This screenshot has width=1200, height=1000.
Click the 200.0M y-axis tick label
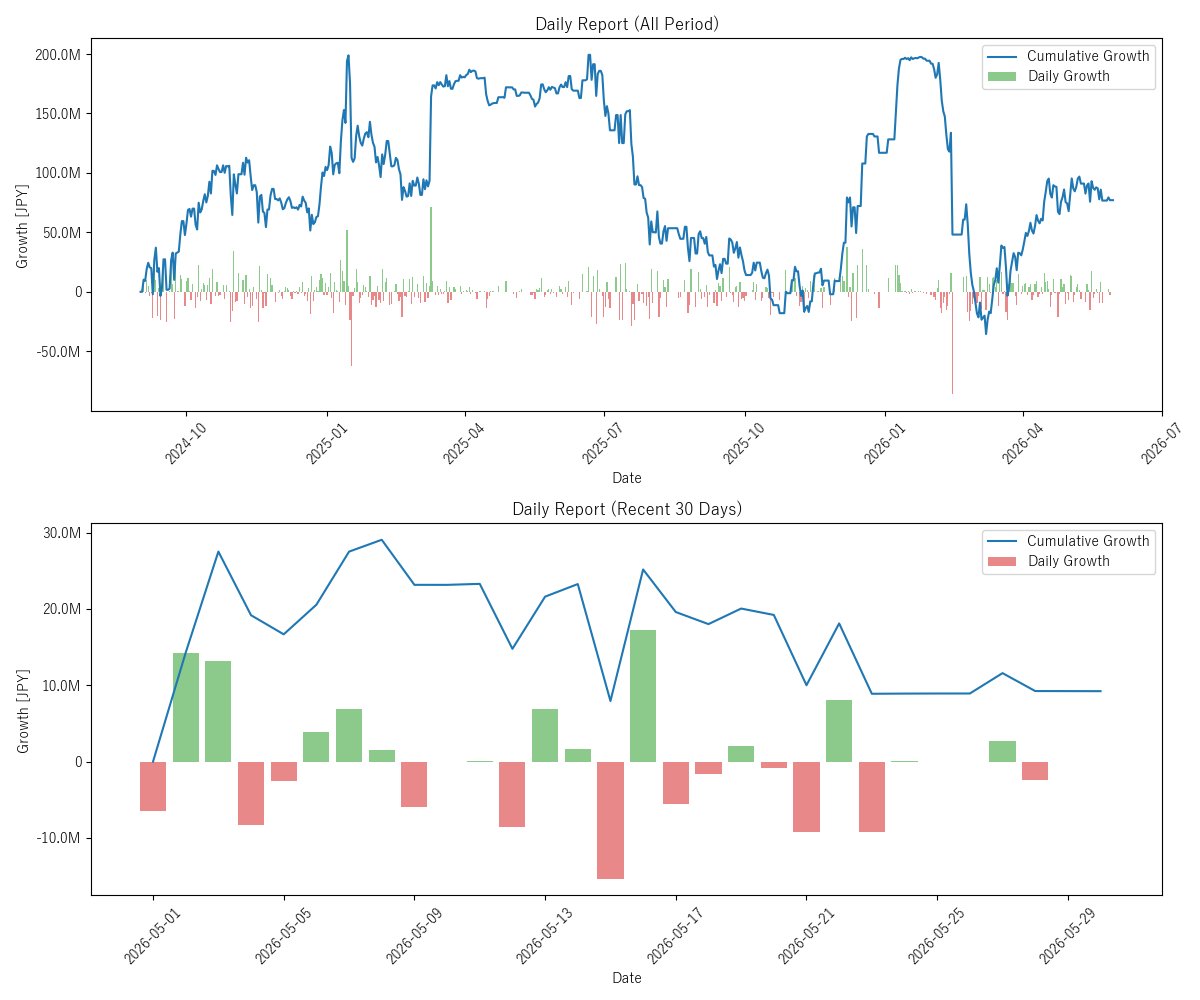click(x=60, y=54)
